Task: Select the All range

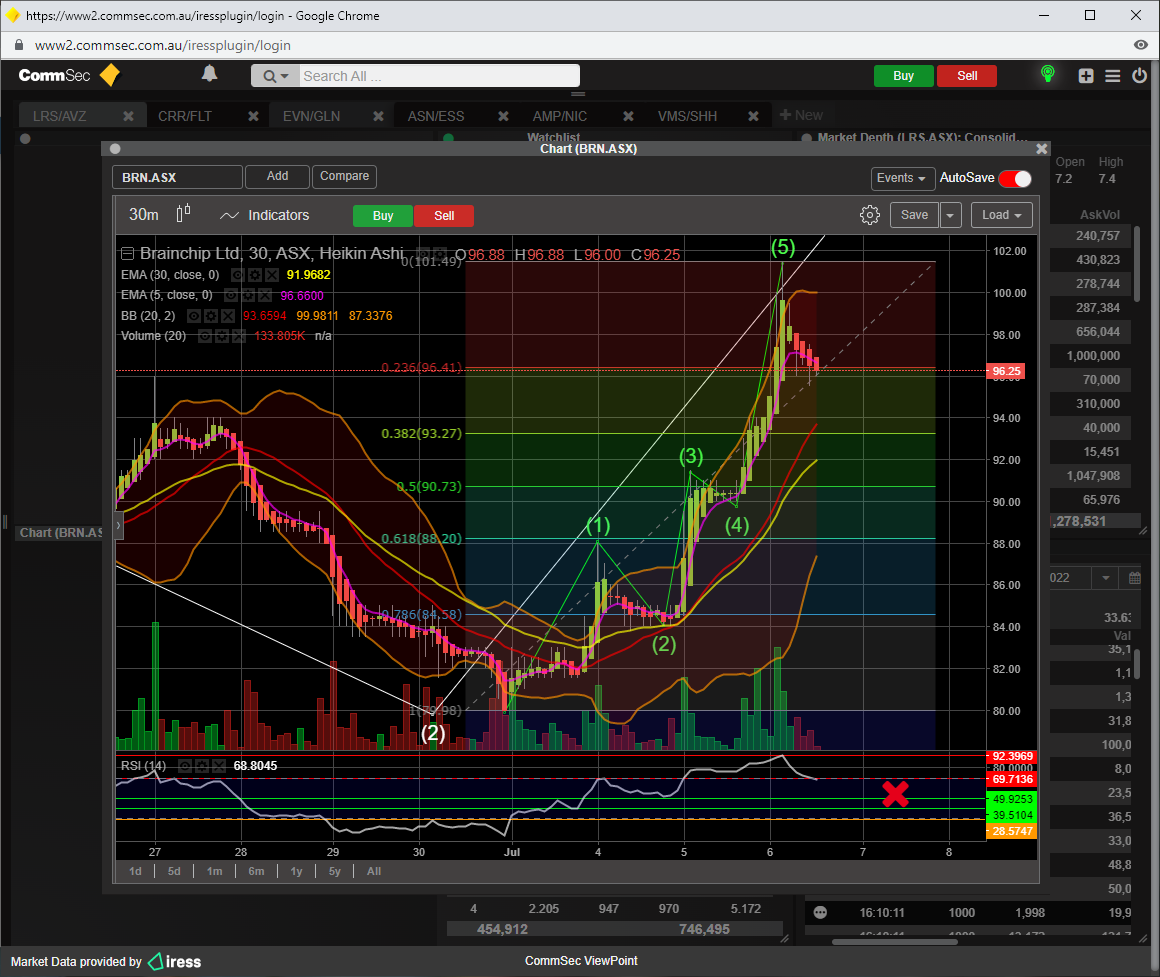Action: 374,871
